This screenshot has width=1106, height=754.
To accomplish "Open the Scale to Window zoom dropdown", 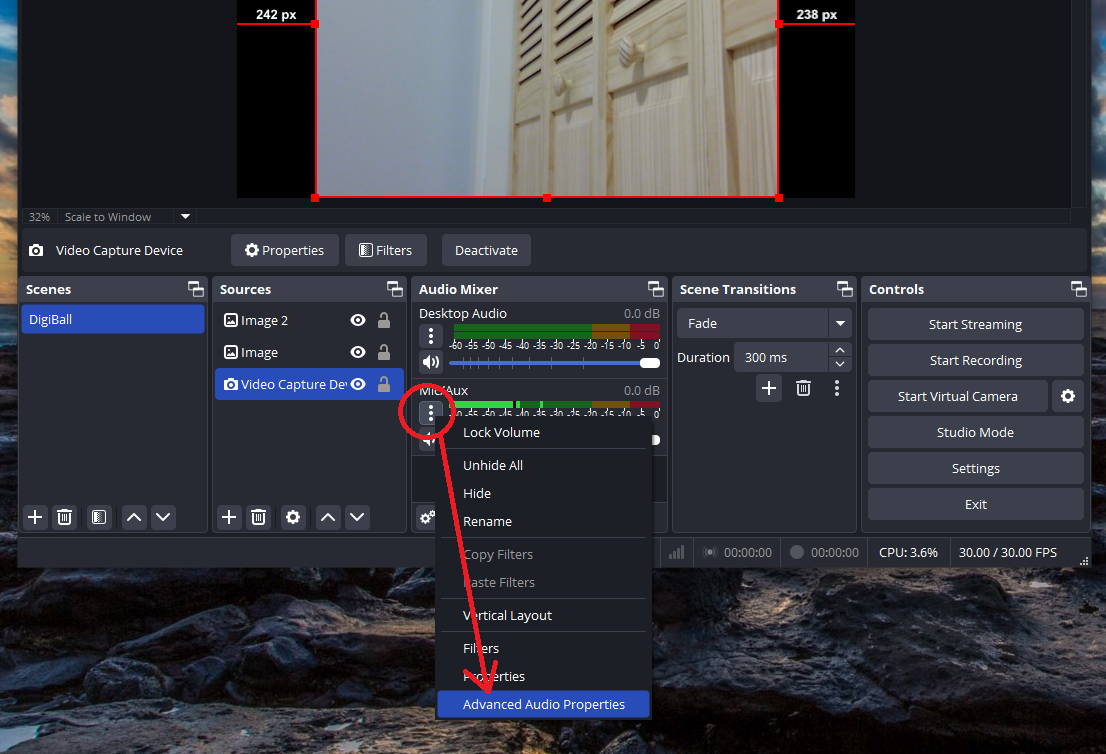I will coord(185,217).
